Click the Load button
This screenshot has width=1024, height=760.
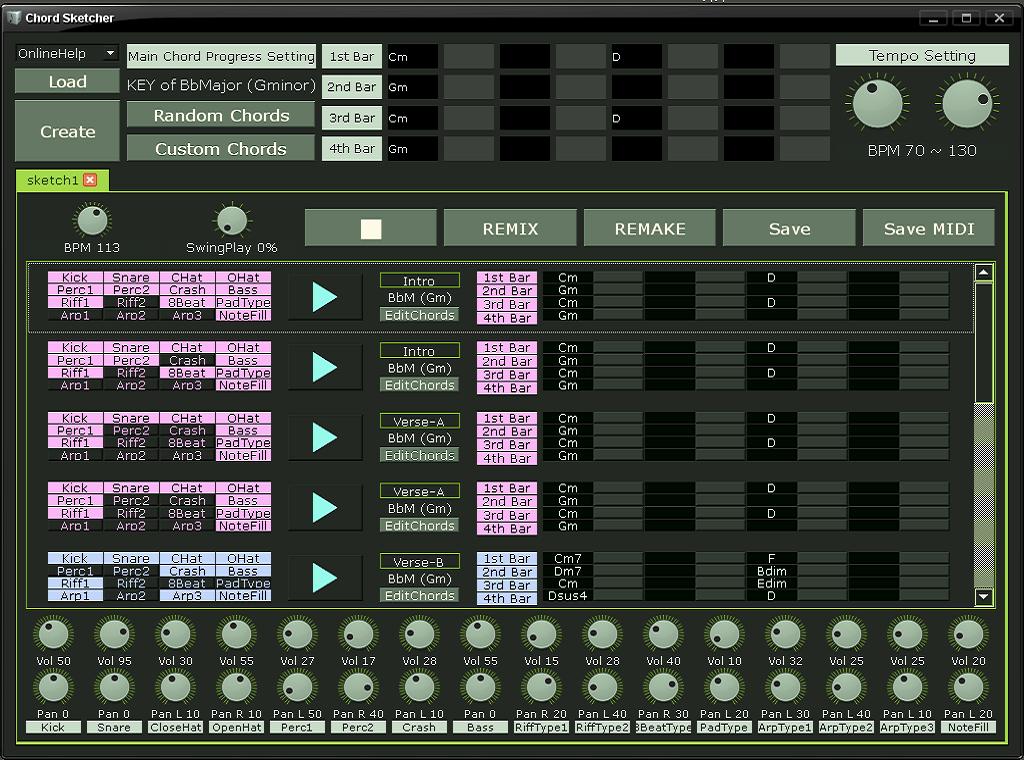[67, 82]
